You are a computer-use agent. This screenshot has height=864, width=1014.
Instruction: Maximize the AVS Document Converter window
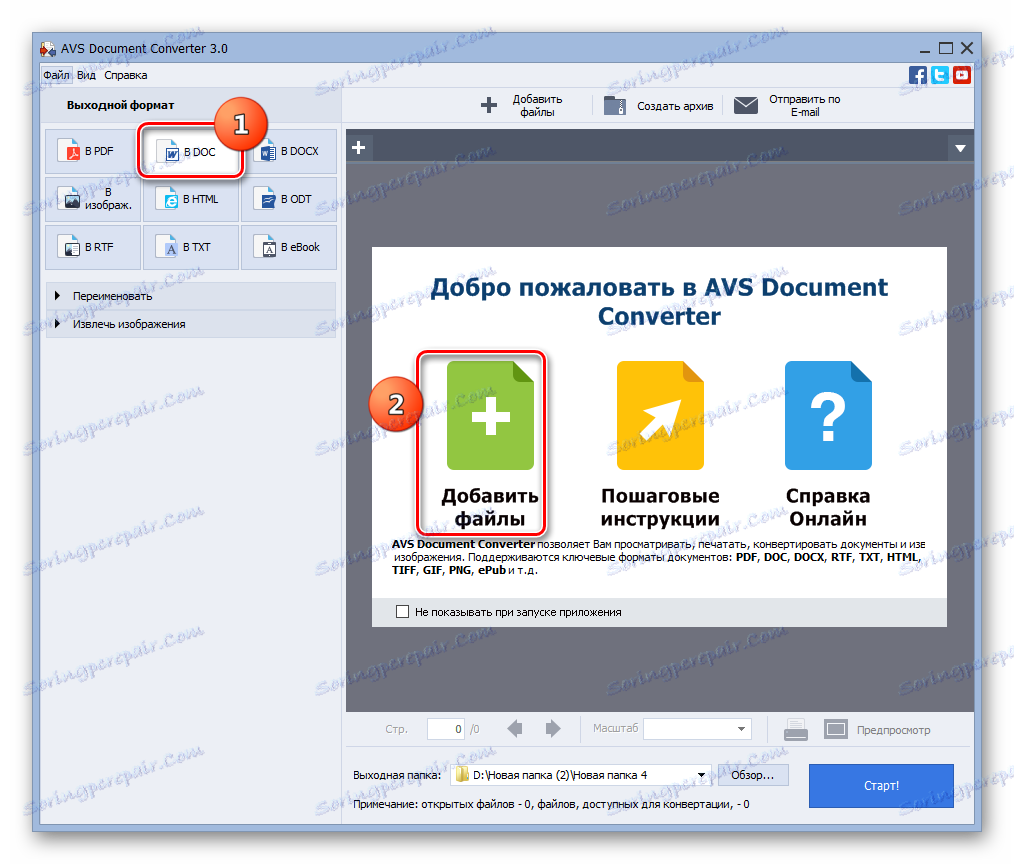(945, 49)
